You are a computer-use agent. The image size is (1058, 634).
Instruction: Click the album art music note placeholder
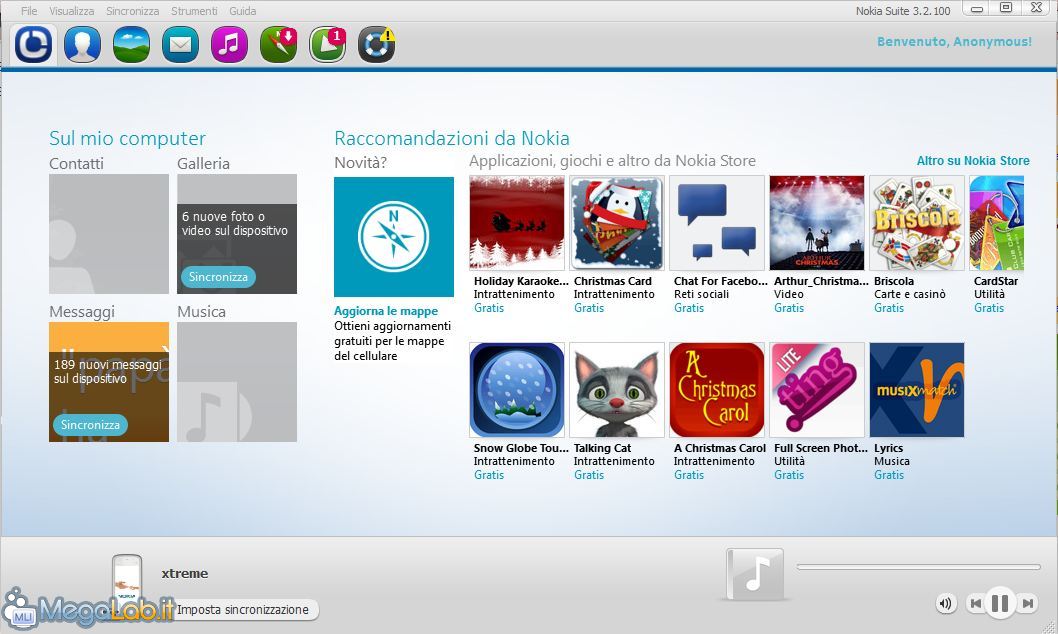(x=755, y=574)
